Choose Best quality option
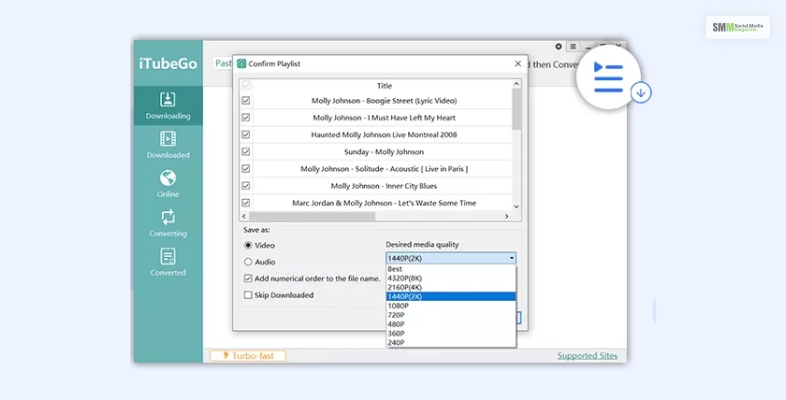This screenshot has height=400, width=786. (451, 269)
